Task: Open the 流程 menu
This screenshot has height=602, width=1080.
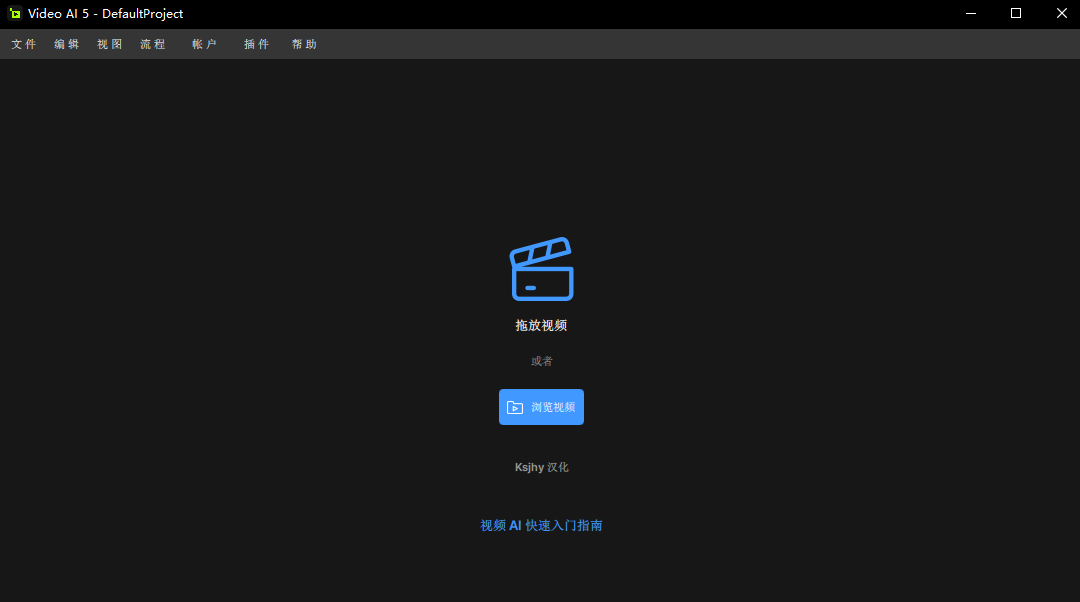Action: [153, 44]
